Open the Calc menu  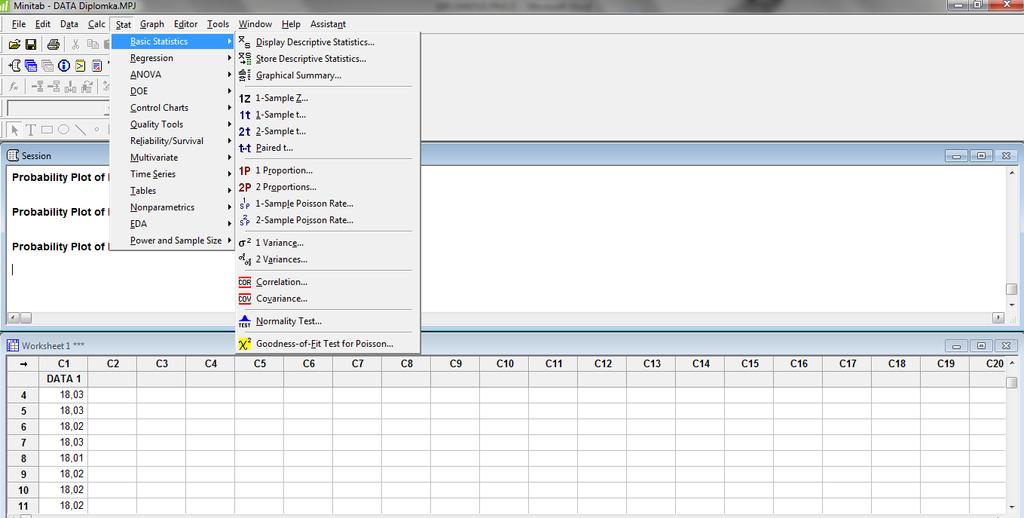click(x=97, y=24)
